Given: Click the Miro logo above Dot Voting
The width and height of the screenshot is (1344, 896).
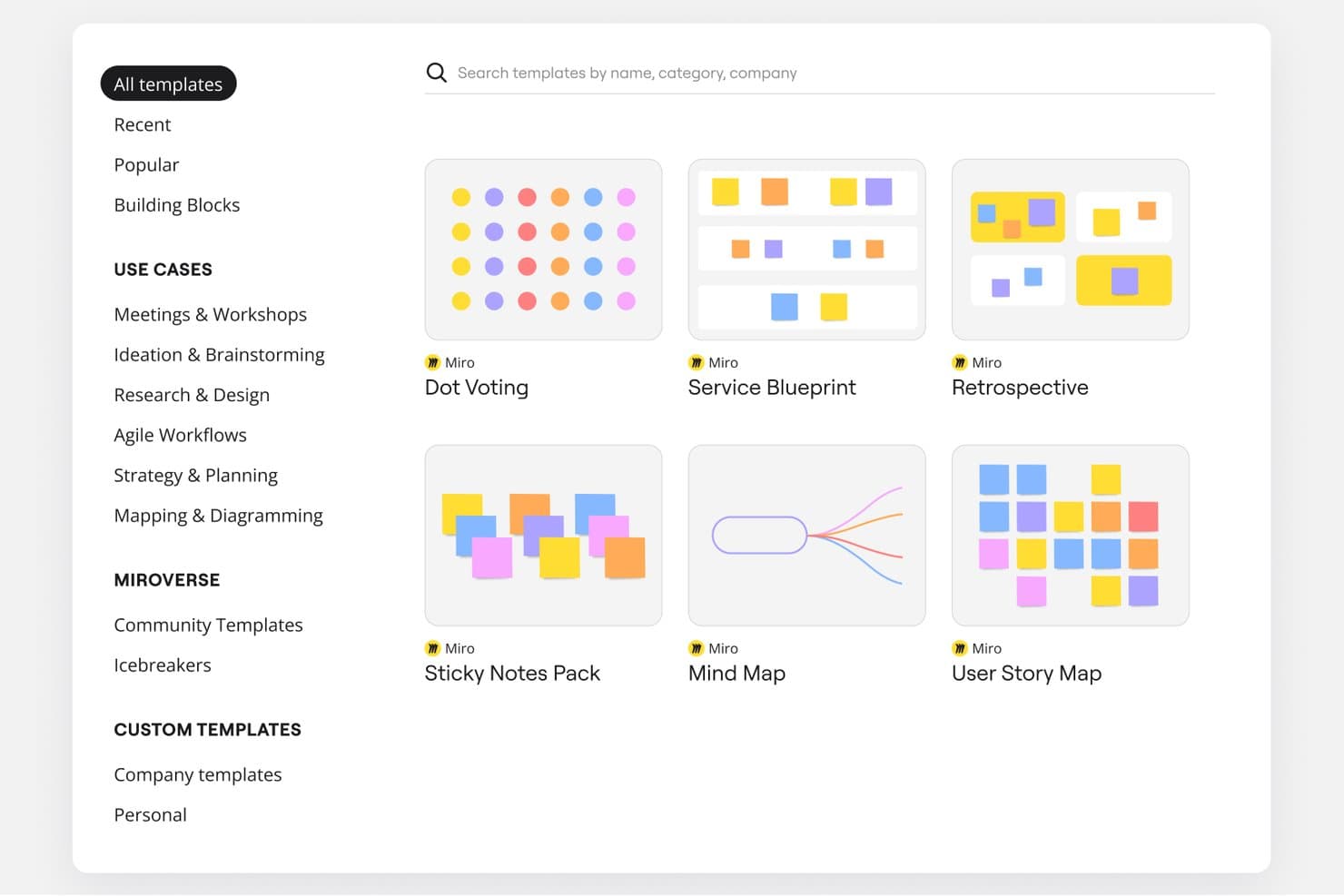Looking at the screenshot, I should [433, 362].
